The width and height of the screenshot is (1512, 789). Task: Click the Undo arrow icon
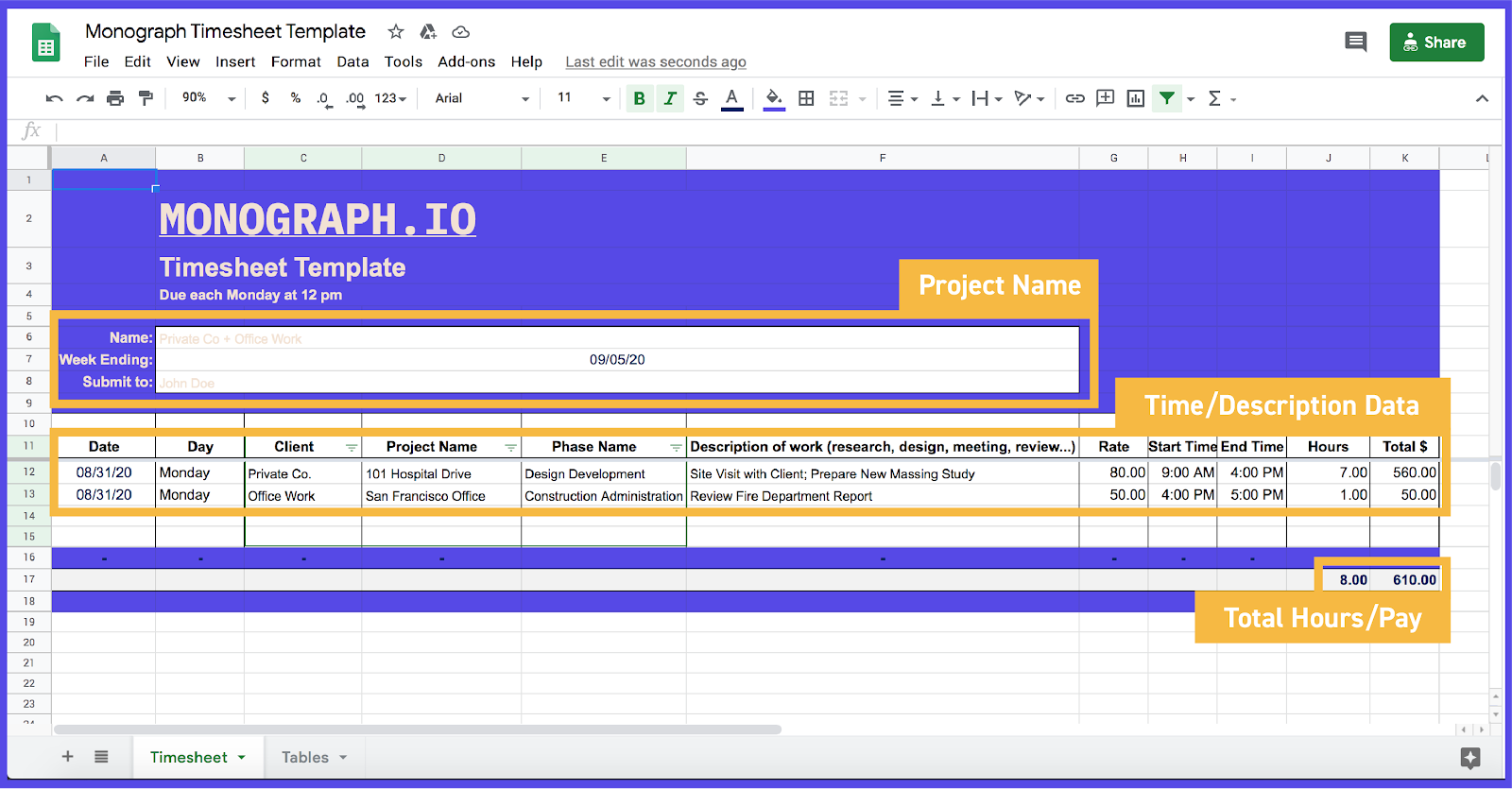point(55,98)
